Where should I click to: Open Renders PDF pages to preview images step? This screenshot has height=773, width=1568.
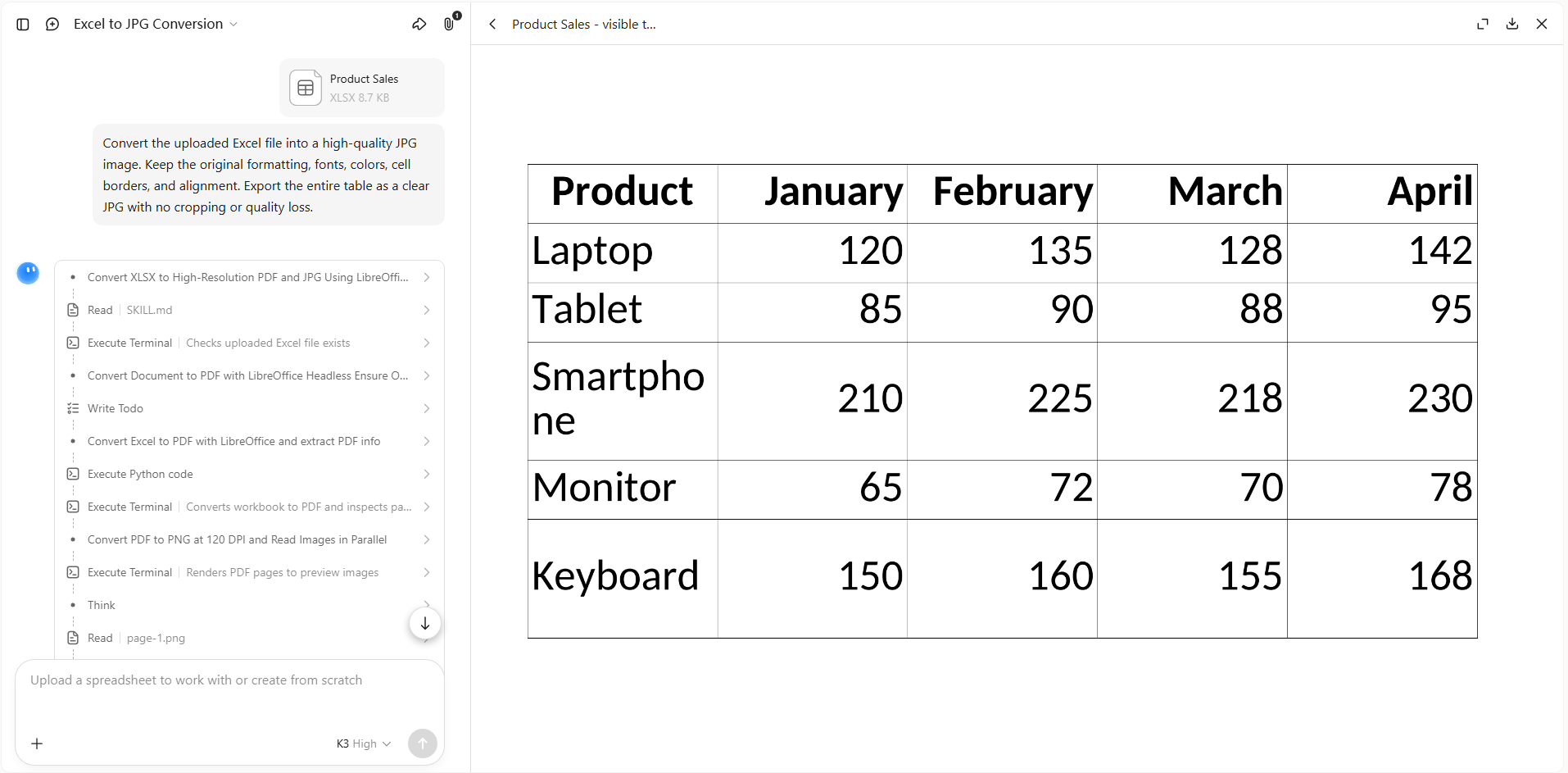tap(249, 572)
